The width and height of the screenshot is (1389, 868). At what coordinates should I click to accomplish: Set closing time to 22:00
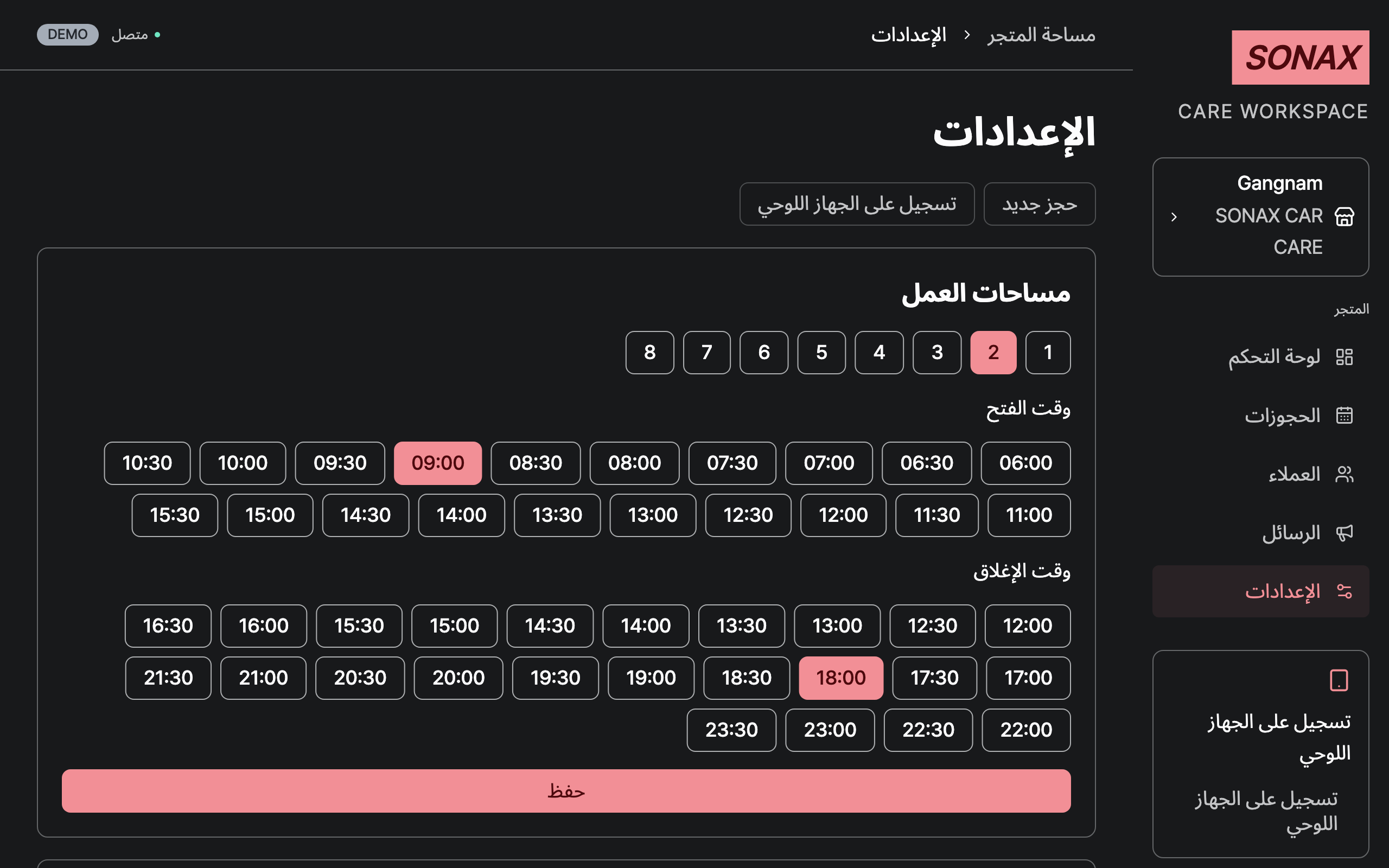click(1026, 730)
